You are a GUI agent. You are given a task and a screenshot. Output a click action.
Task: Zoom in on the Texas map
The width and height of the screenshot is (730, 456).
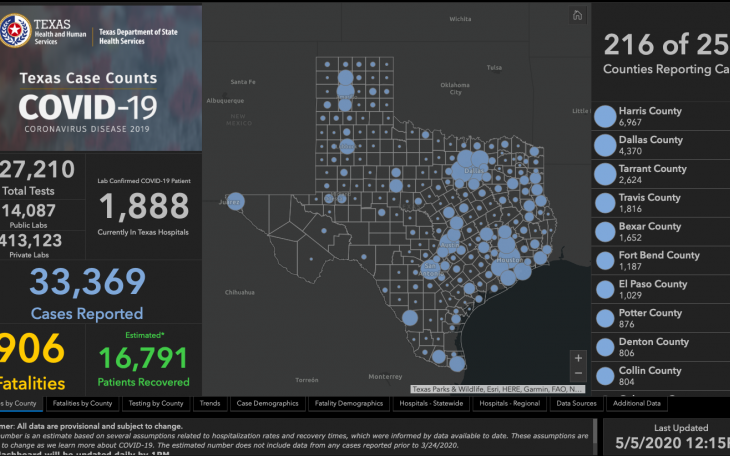(577, 358)
